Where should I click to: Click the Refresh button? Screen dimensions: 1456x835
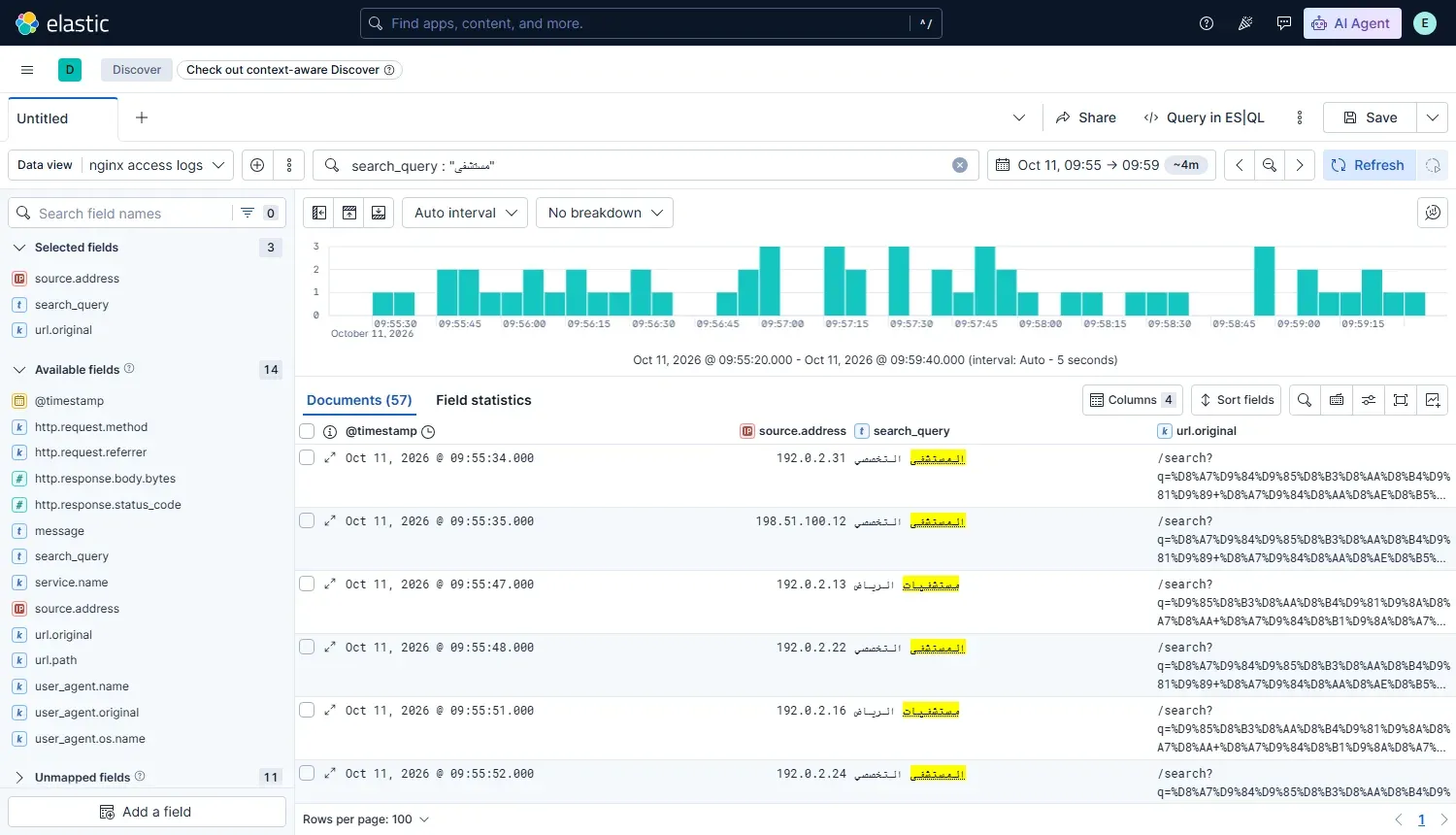pos(1369,165)
